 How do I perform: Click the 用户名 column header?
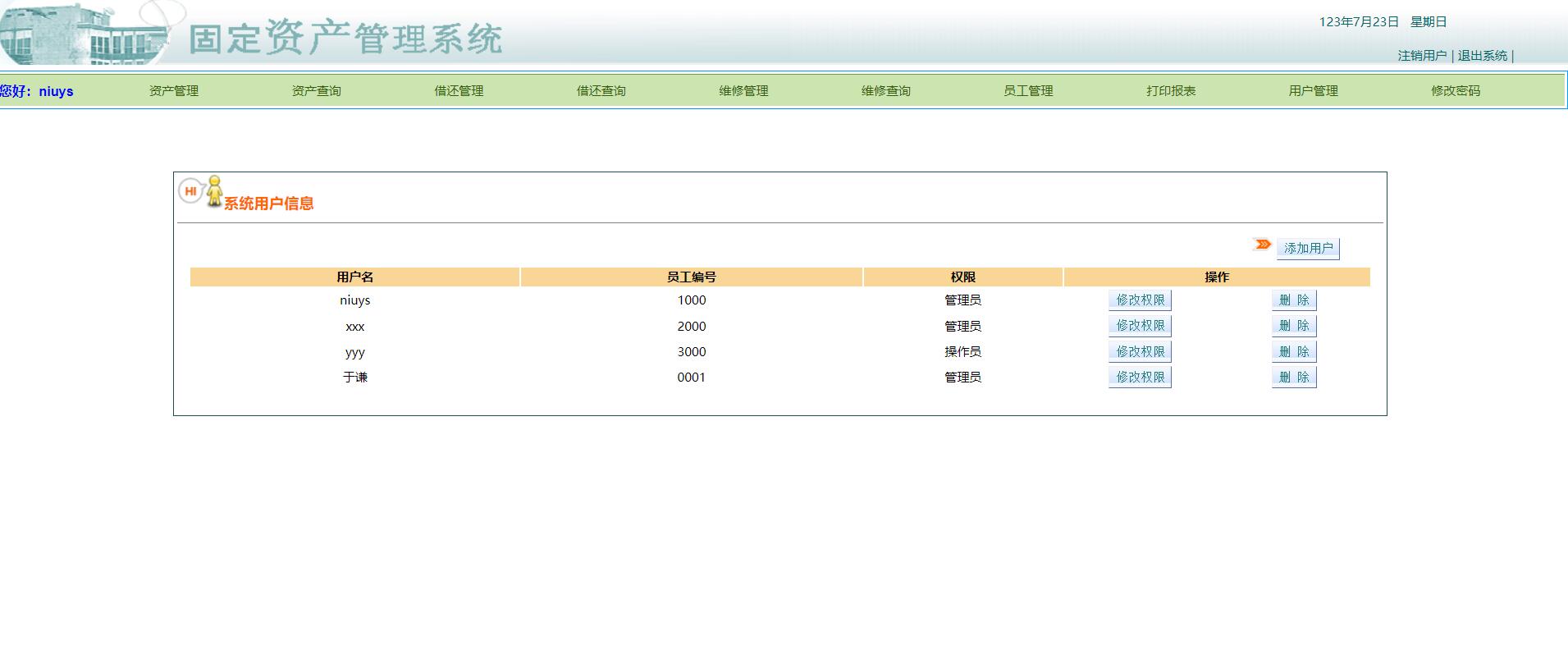tap(354, 277)
